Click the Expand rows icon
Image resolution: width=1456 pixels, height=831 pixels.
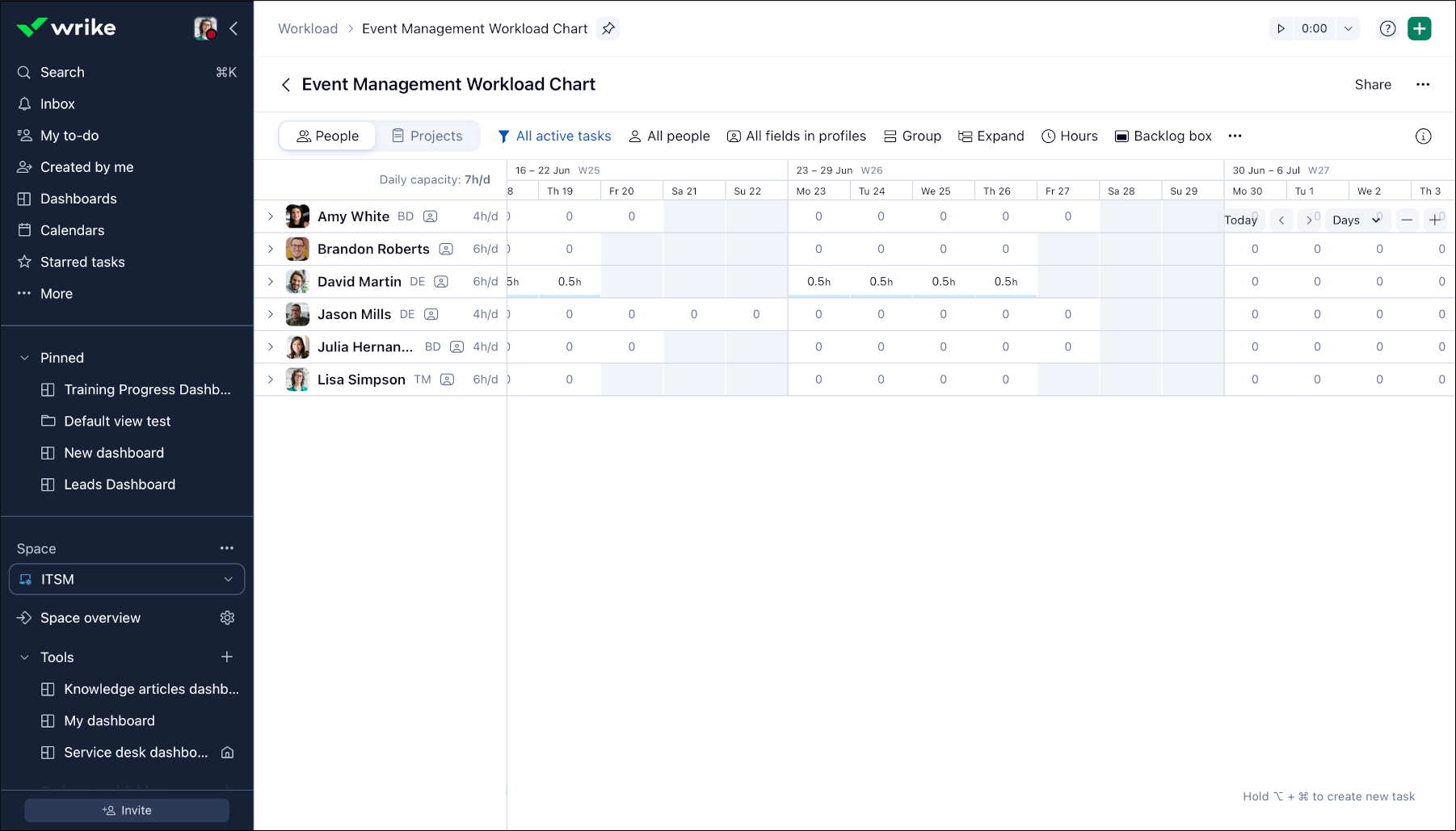991,136
